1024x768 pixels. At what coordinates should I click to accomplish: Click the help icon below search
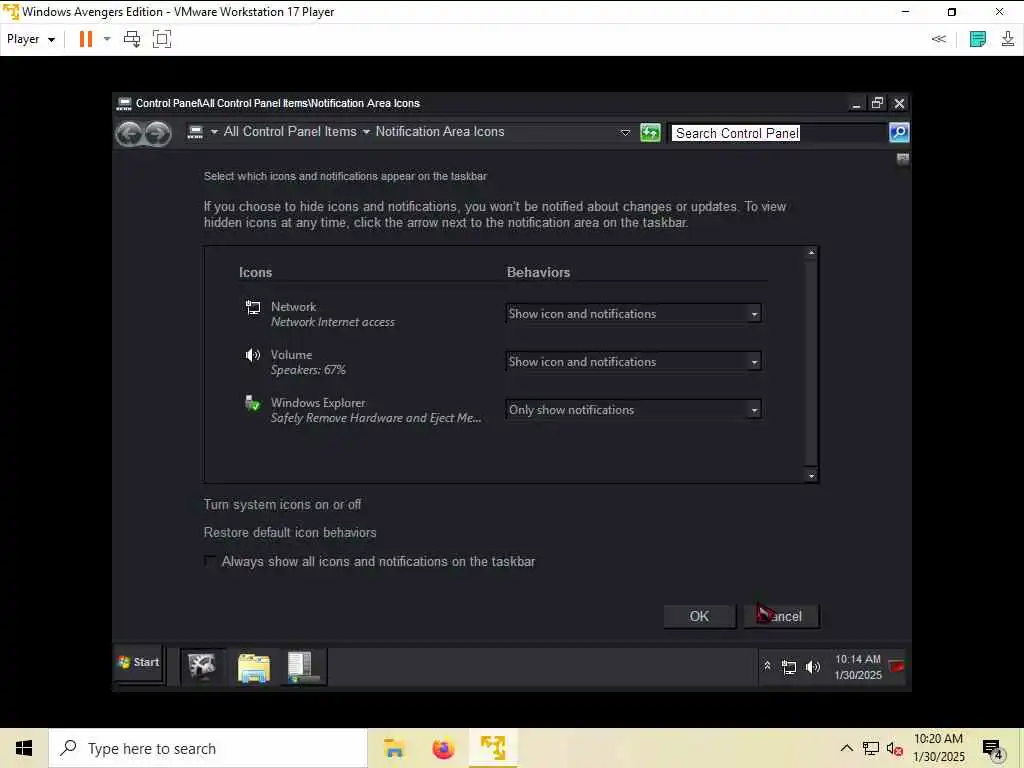point(903,159)
